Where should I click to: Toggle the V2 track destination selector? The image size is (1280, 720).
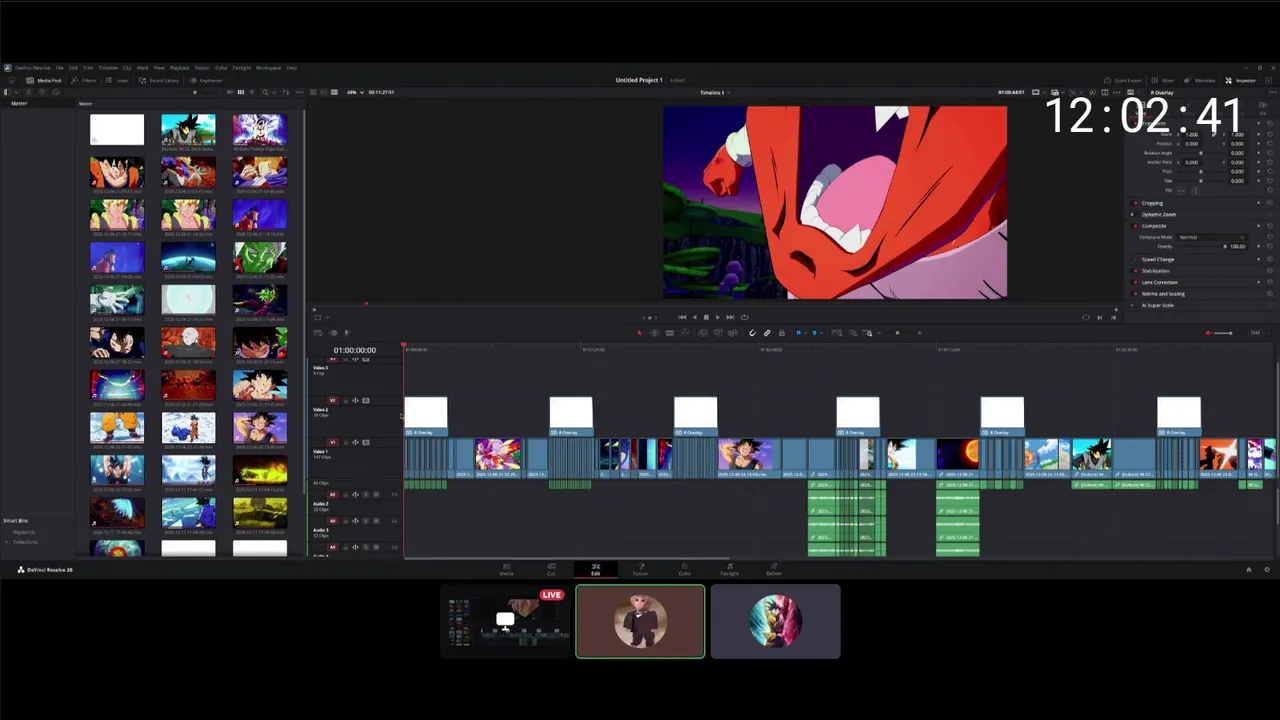335,400
